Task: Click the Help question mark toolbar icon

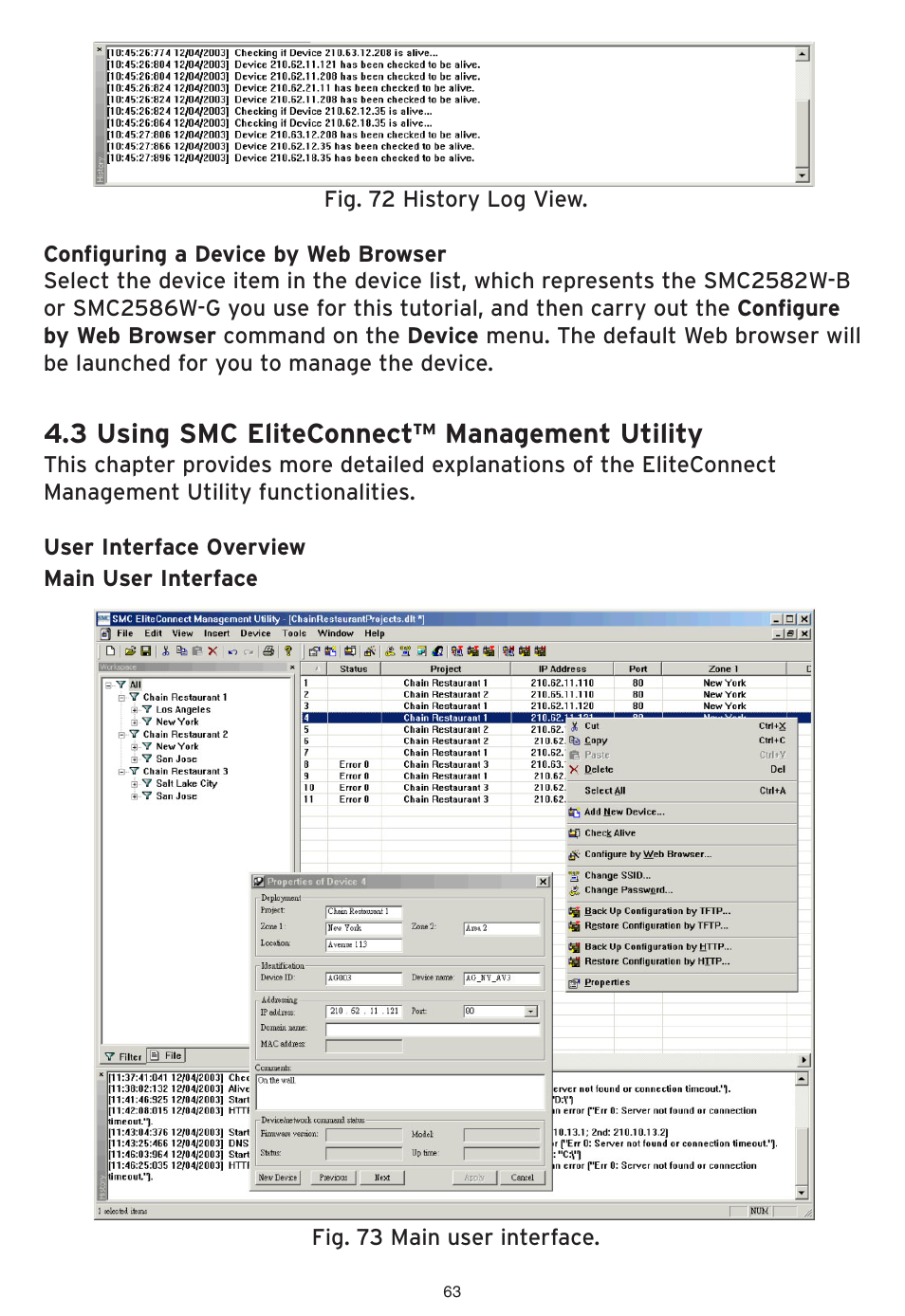Action: (x=288, y=651)
